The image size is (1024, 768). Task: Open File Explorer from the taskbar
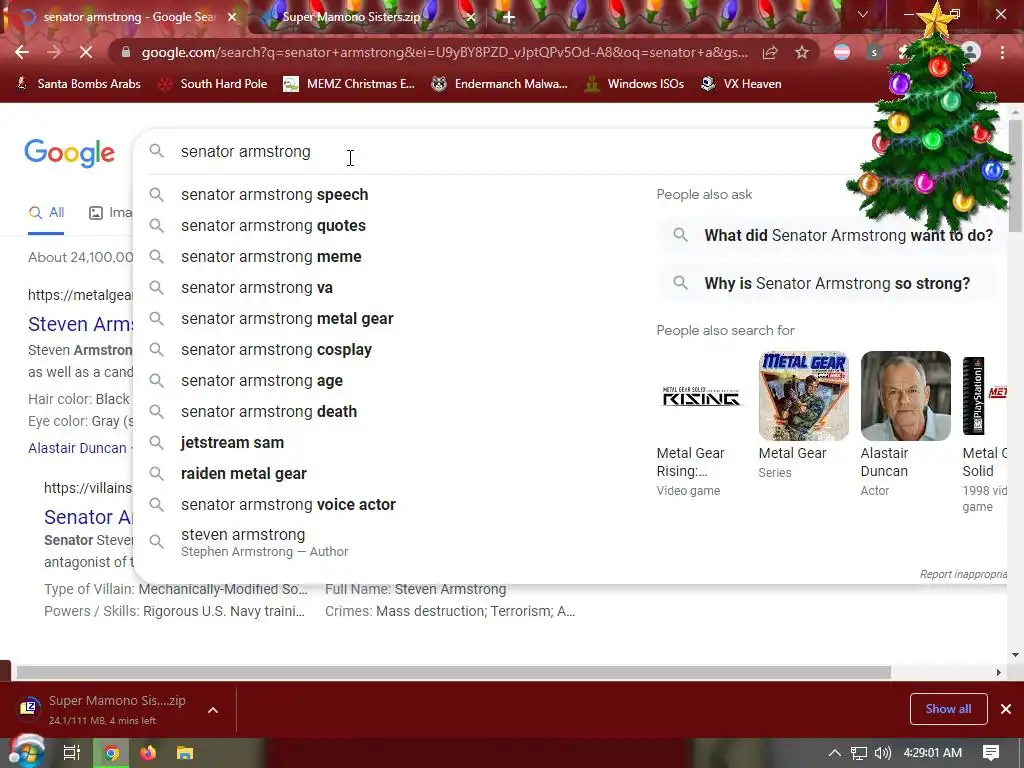tap(185, 753)
